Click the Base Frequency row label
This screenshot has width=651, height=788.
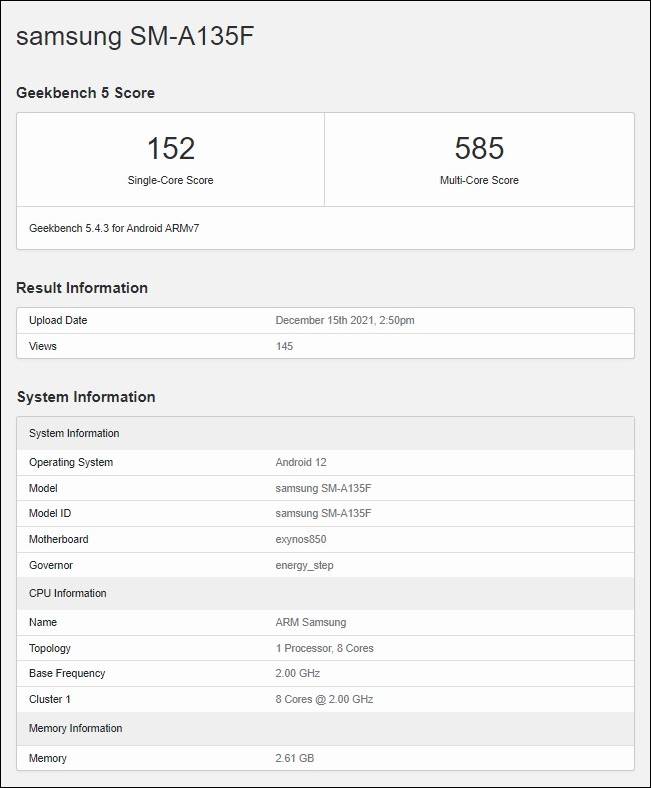[x=67, y=674]
